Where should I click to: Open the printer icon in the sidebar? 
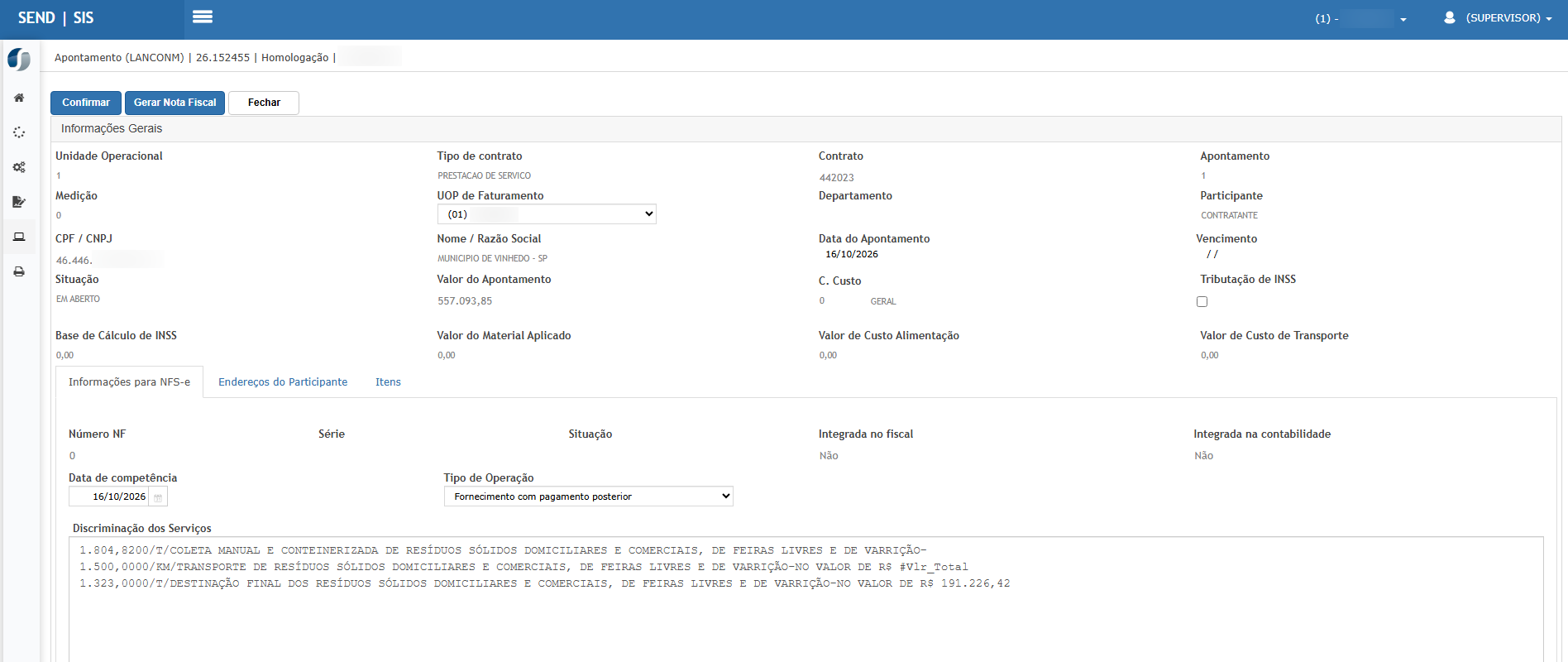pyautogui.click(x=19, y=271)
